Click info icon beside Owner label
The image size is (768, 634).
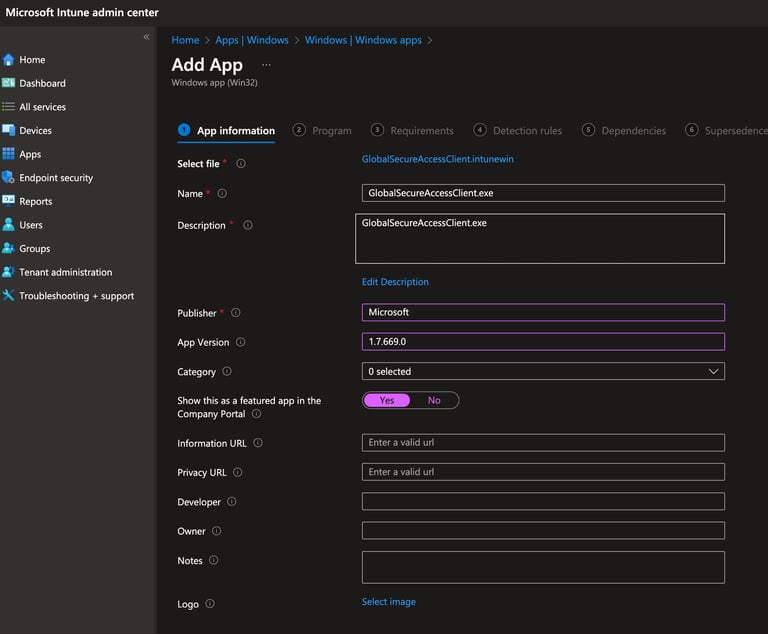216,531
